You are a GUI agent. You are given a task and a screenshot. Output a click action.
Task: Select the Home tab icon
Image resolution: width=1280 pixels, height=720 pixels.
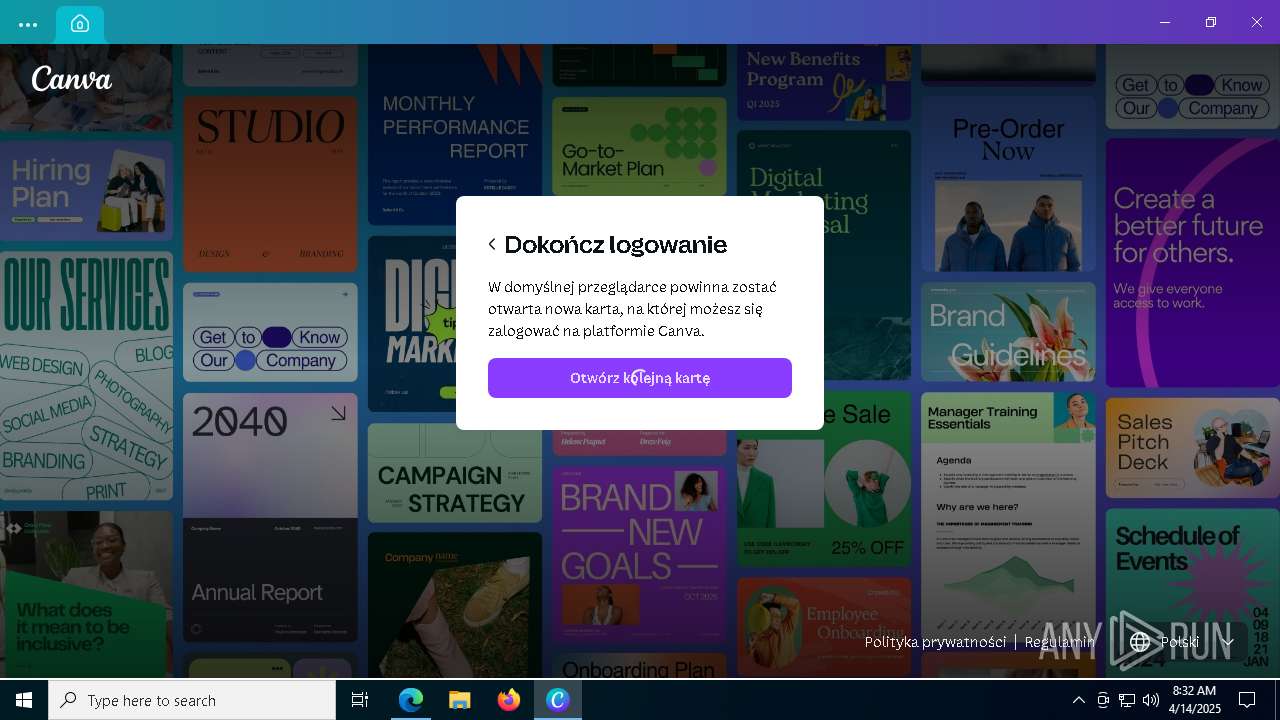(80, 24)
